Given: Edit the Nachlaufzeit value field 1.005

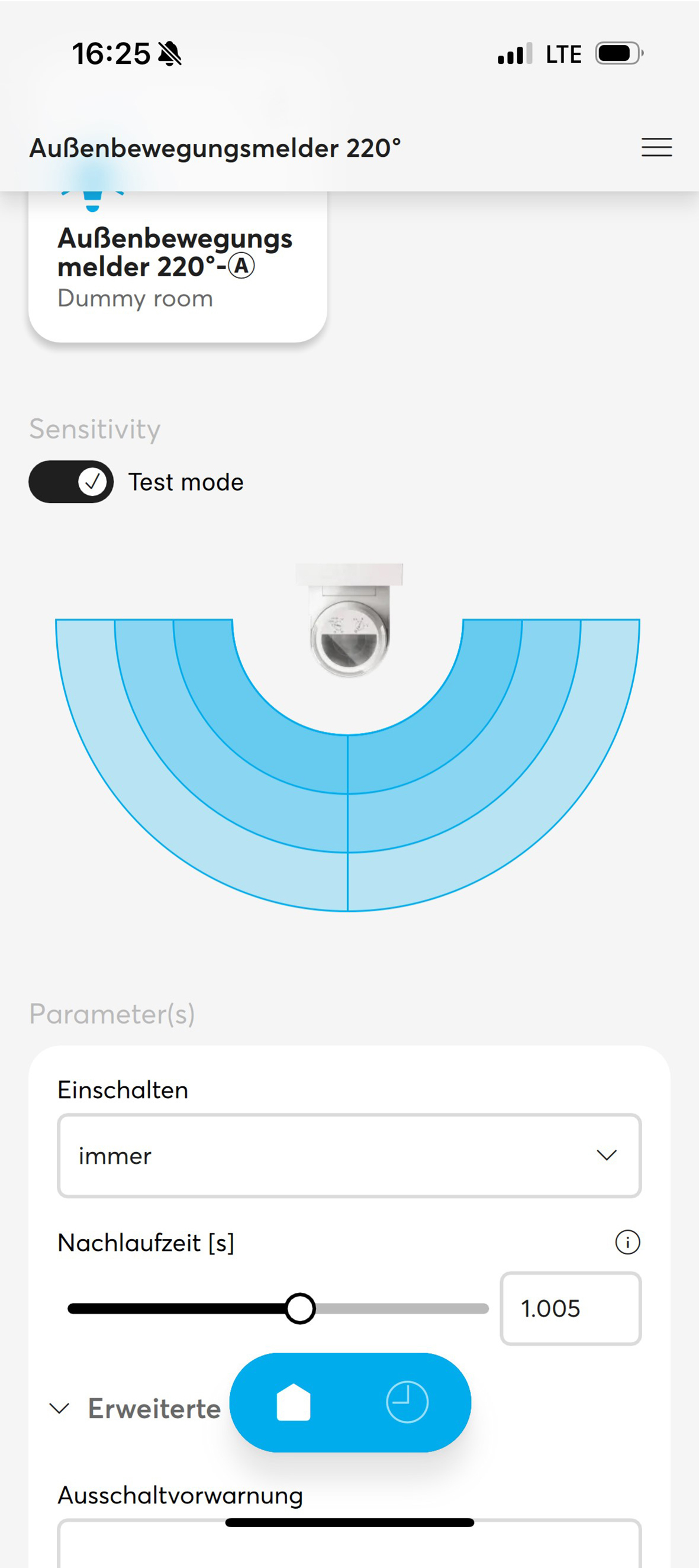Looking at the screenshot, I should [x=570, y=1309].
